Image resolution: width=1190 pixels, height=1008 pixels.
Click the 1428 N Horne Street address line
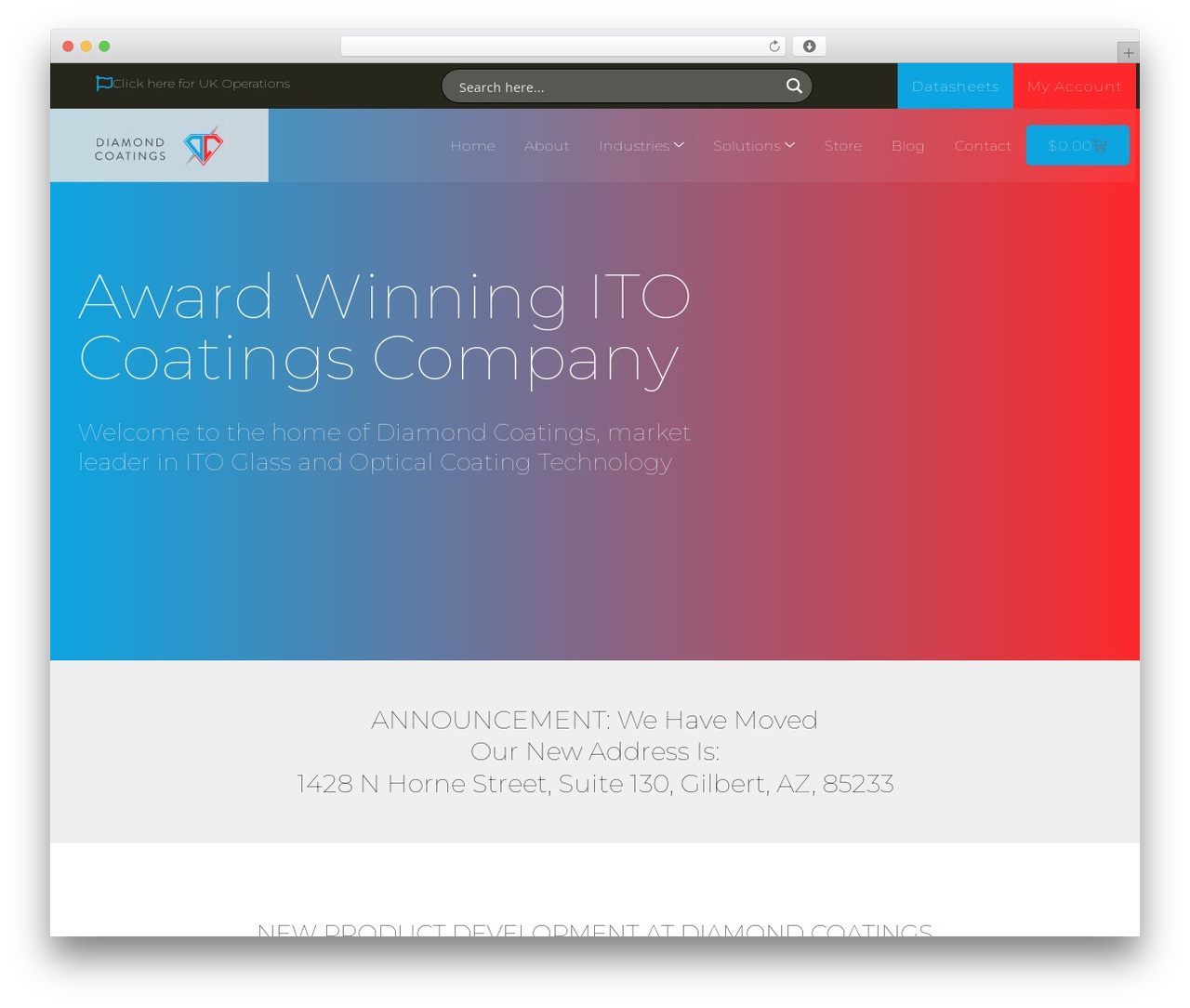click(x=595, y=784)
